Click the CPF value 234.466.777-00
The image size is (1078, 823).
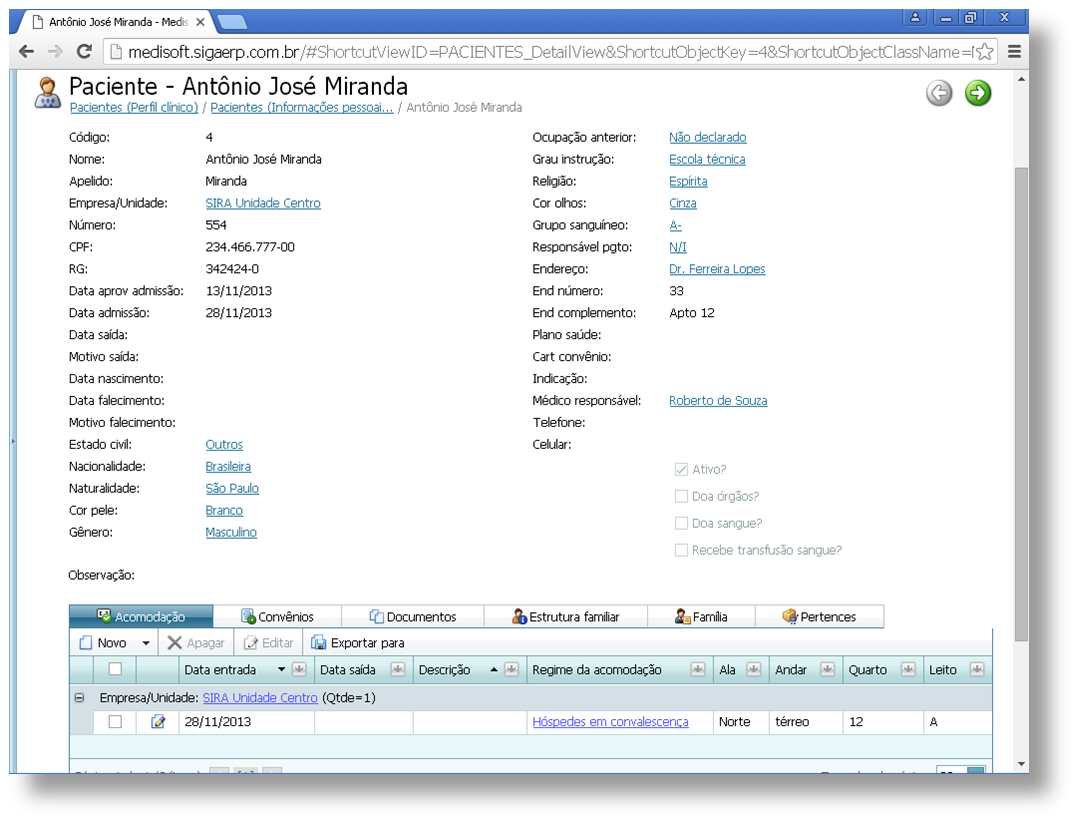(x=250, y=247)
